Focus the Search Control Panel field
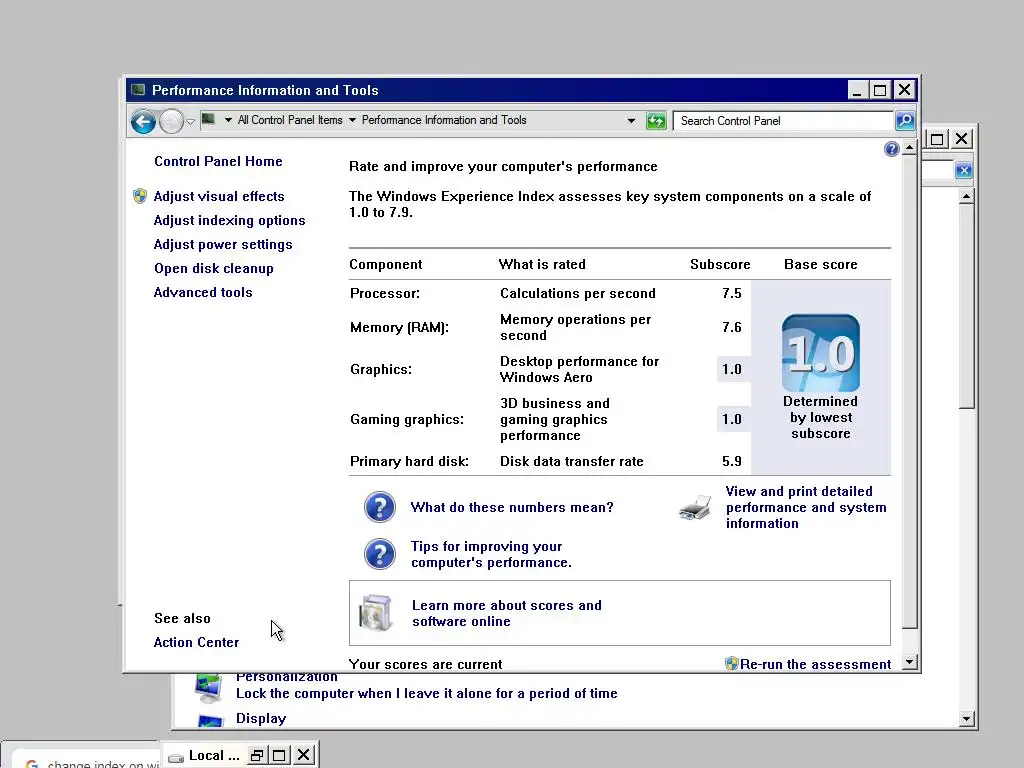Image resolution: width=1024 pixels, height=768 pixels. coord(783,121)
